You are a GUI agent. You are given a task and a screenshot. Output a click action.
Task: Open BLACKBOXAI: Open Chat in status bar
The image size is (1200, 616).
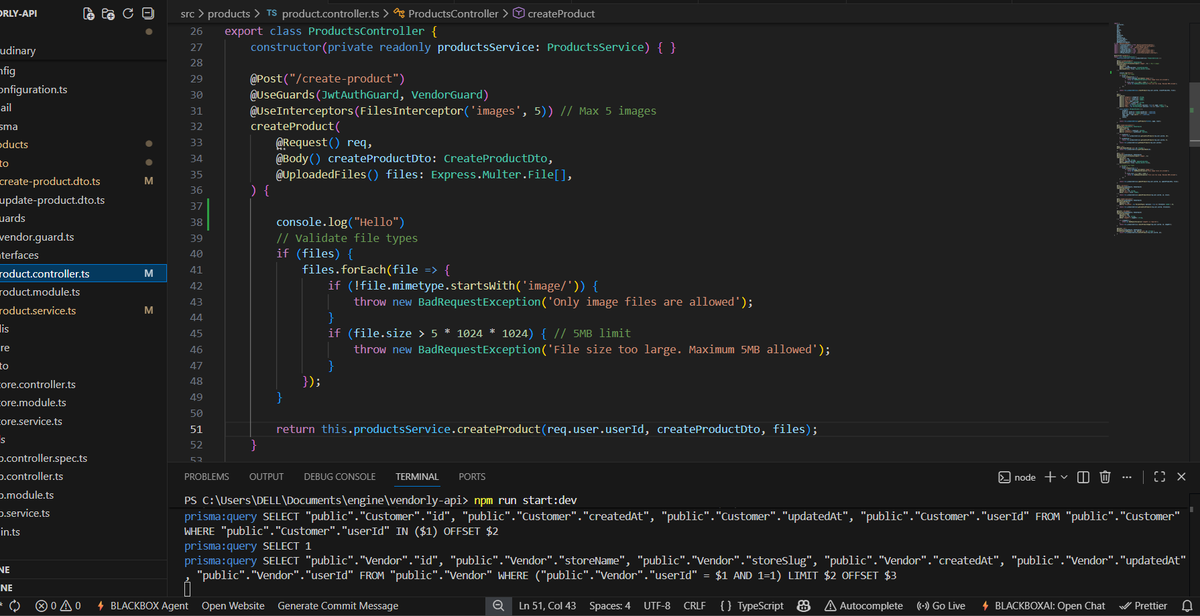click(x=1043, y=606)
